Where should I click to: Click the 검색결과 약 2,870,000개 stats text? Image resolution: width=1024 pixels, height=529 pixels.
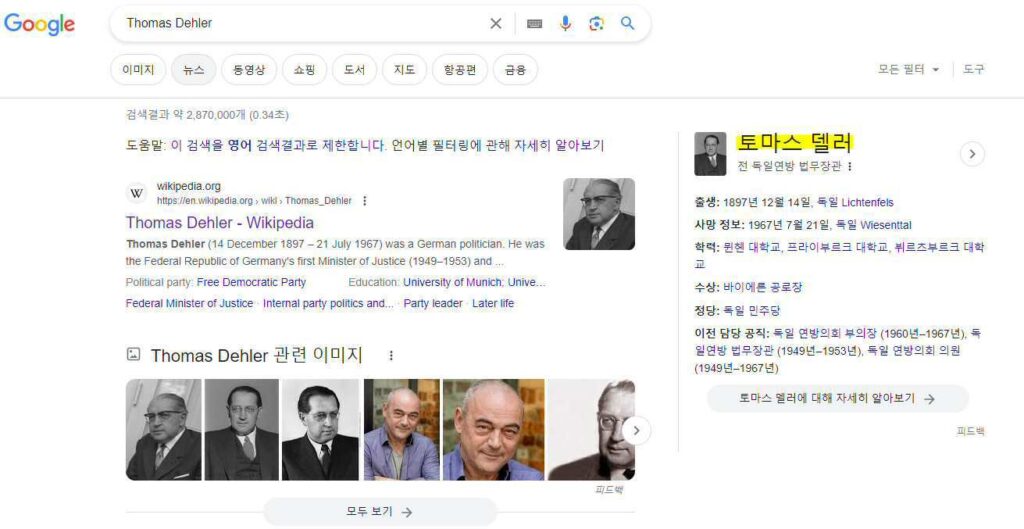207,115
